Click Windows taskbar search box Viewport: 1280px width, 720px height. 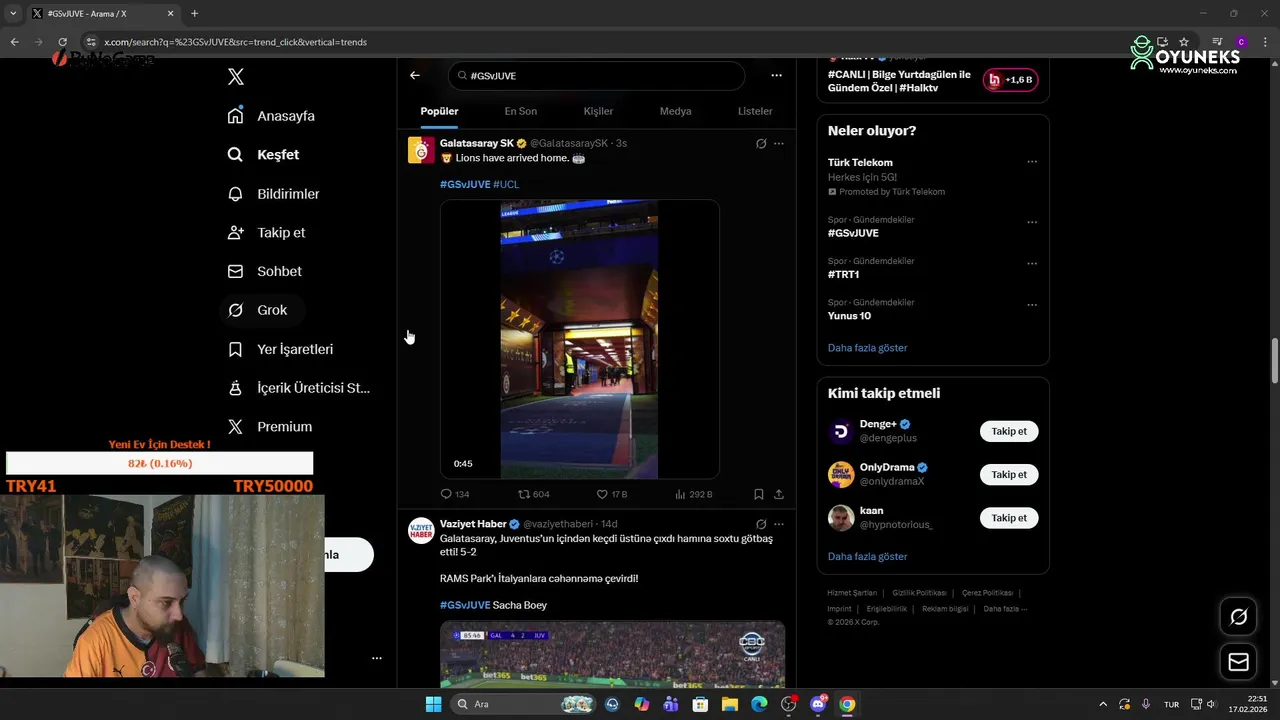click(522, 704)
